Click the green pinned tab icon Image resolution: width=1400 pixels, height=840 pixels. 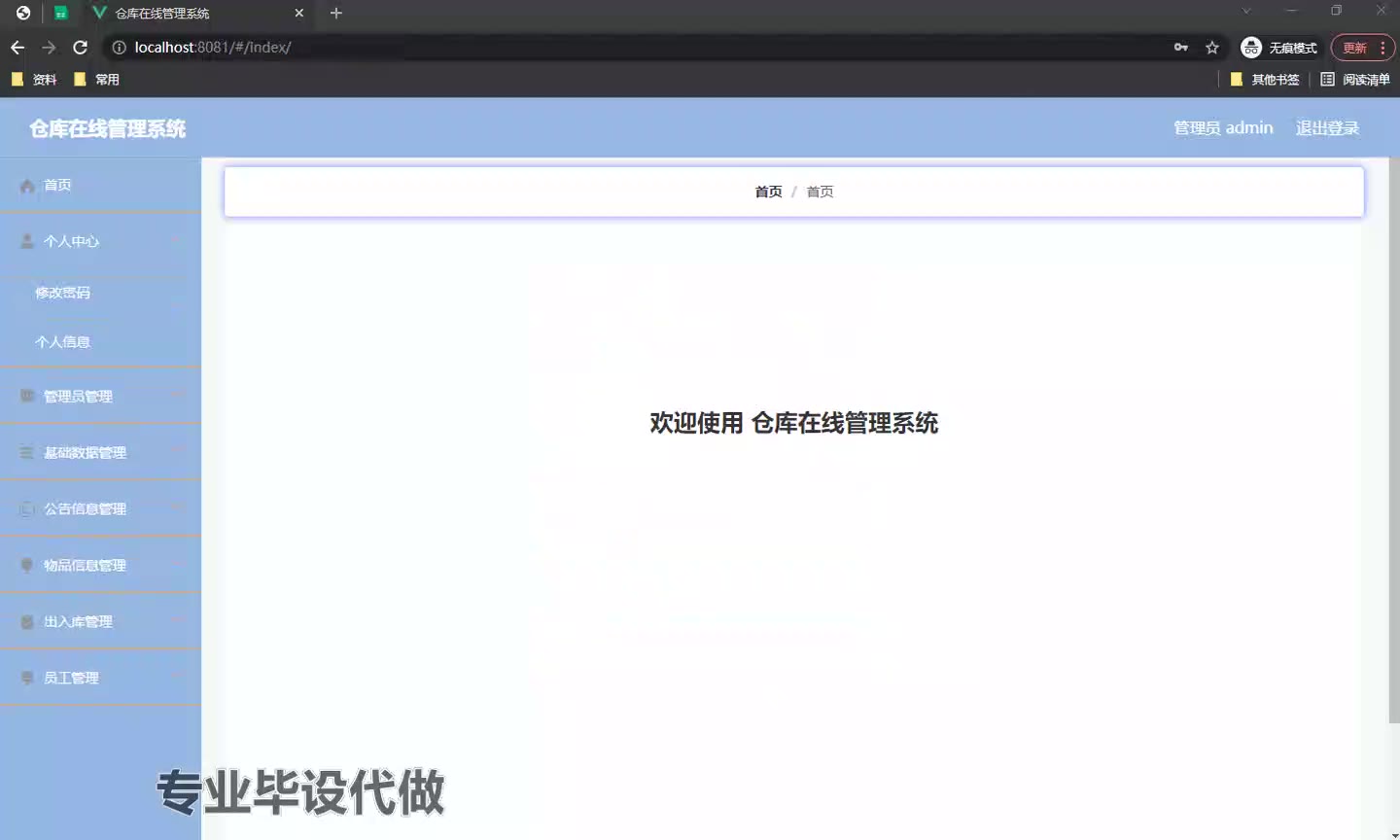[x=60, y=13]
